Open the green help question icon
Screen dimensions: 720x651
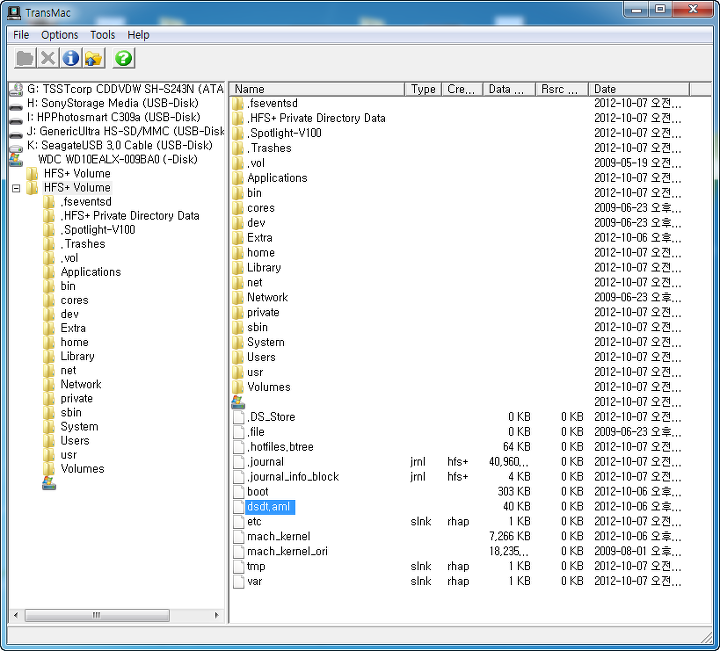coord(124,58)
